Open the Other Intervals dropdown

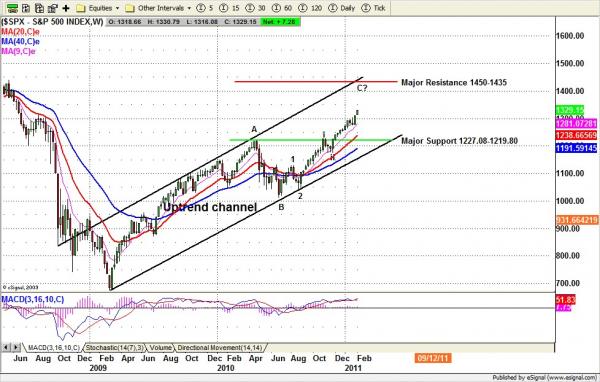(x=158, y=8)
